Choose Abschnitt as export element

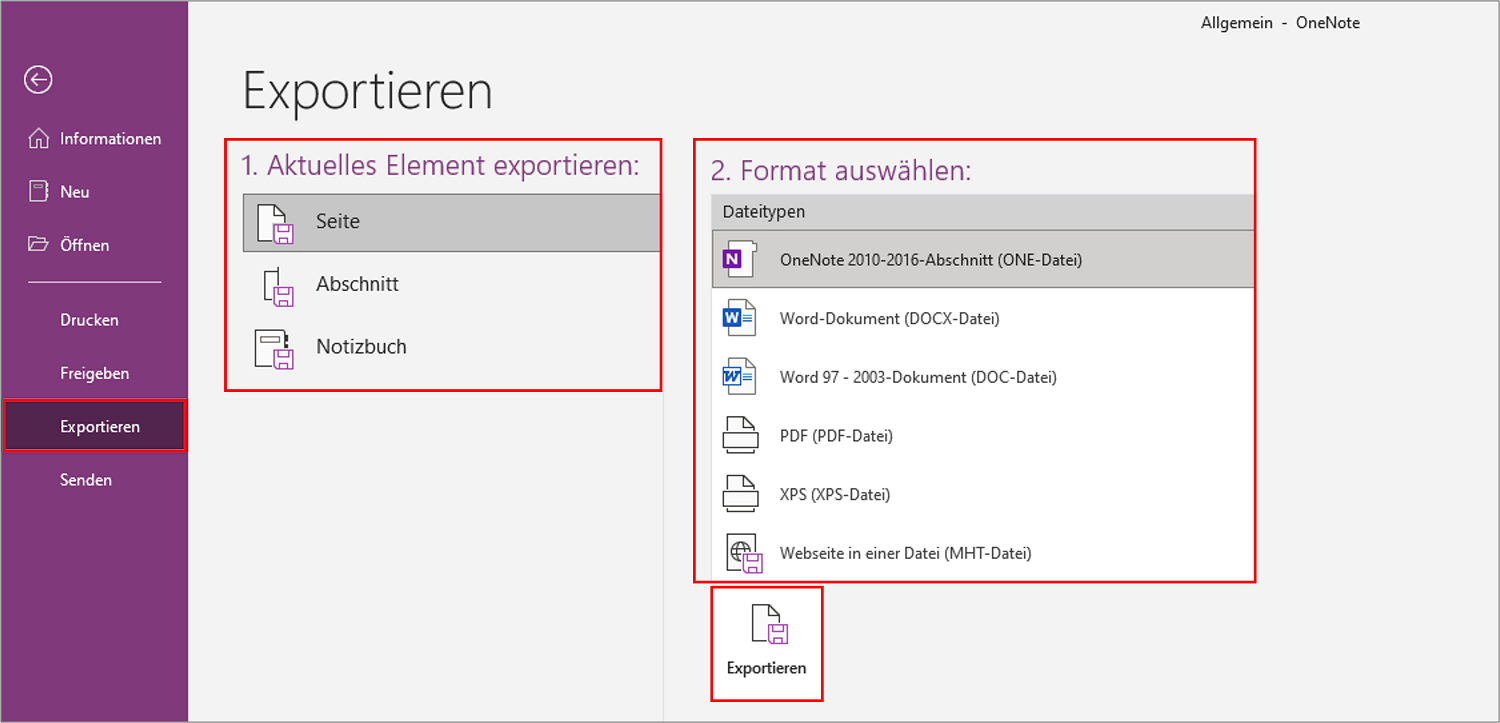coord(451,285)
